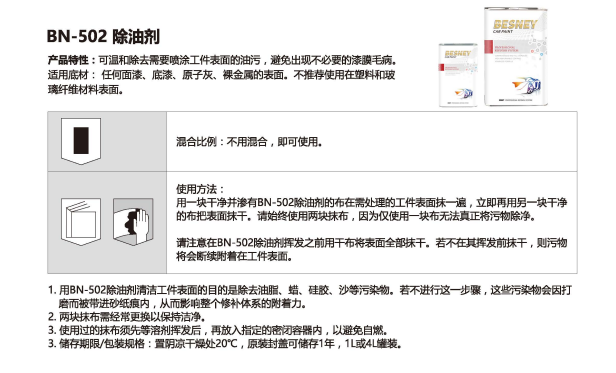
Task: Click the title BN-502 除油剂
Action: tap(103, 36)
